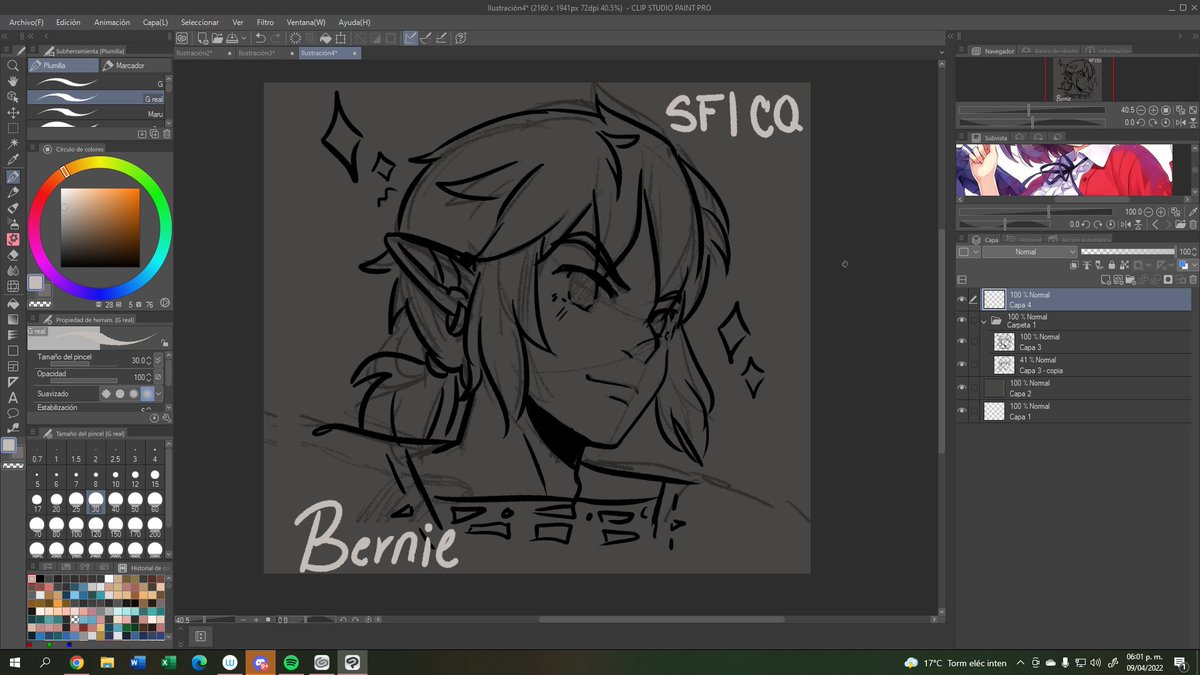Collapse the Carpeta 1 folder
This screenshot has height=675, width=1200.
984,321
